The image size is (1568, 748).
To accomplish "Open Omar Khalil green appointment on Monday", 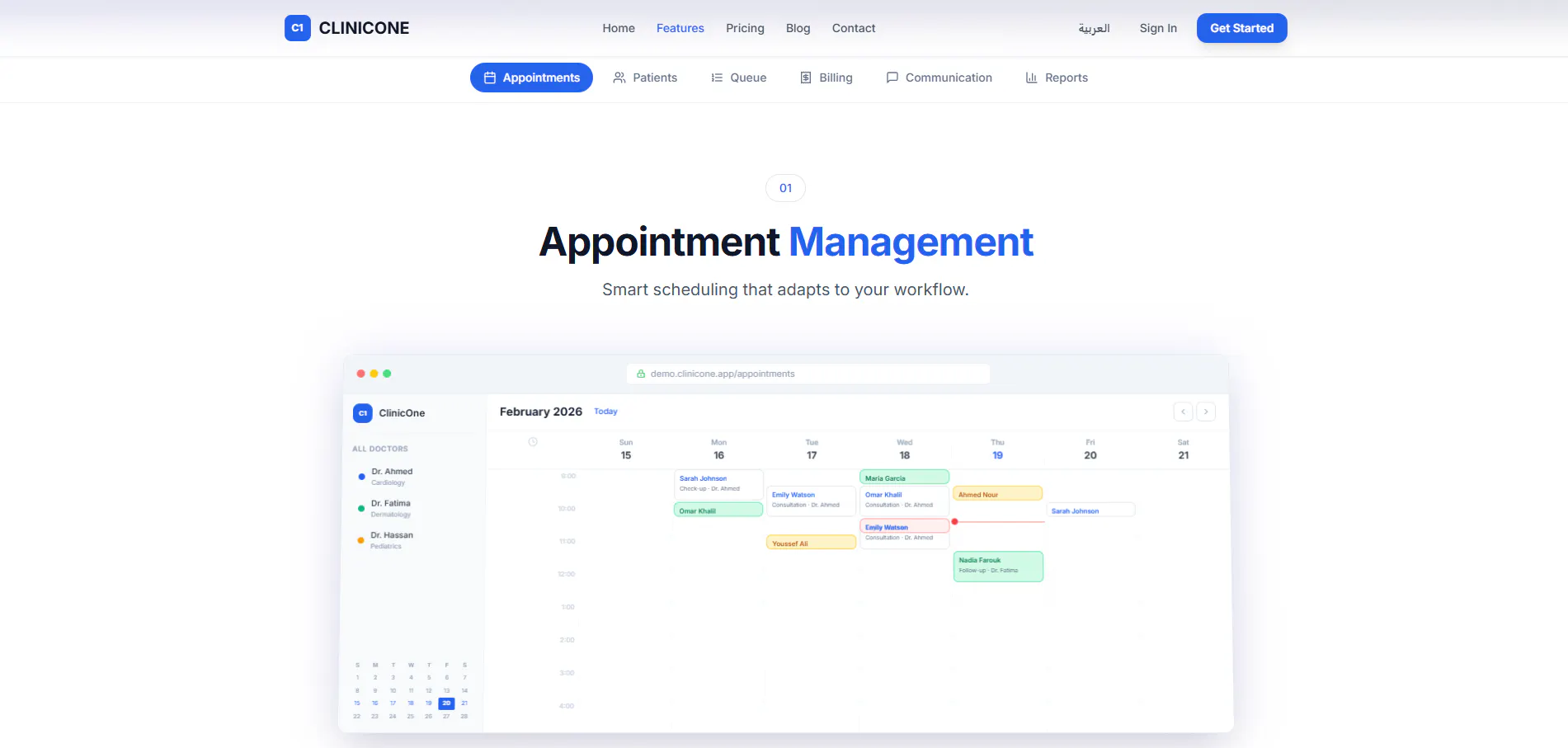I will click(718, 510).
